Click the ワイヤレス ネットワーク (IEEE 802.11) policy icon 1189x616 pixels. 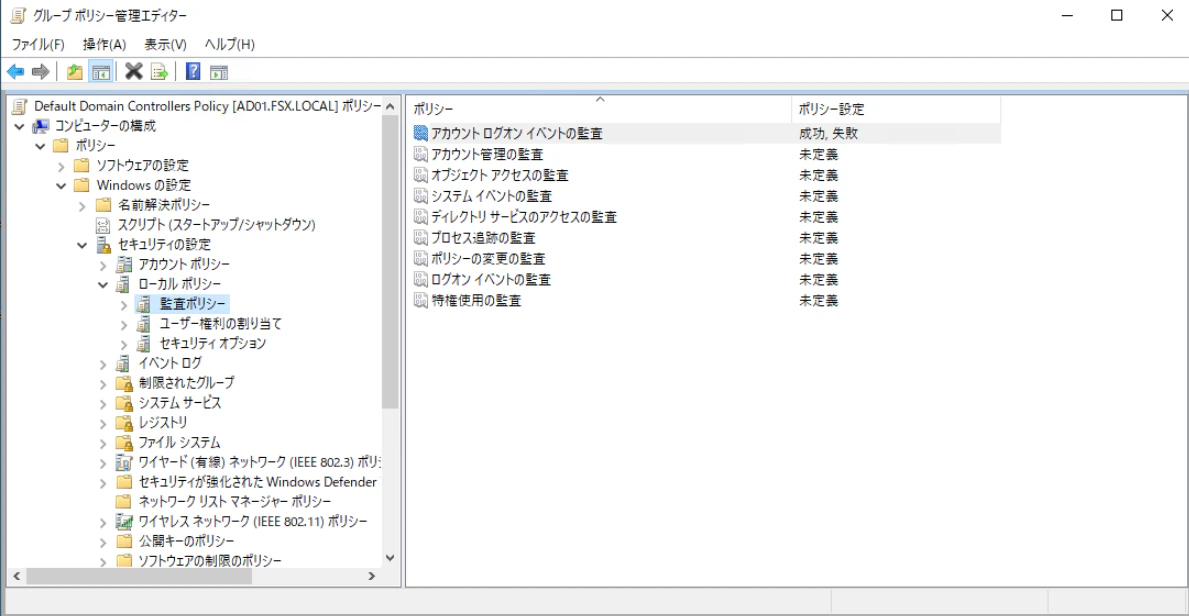coord(123,521)
